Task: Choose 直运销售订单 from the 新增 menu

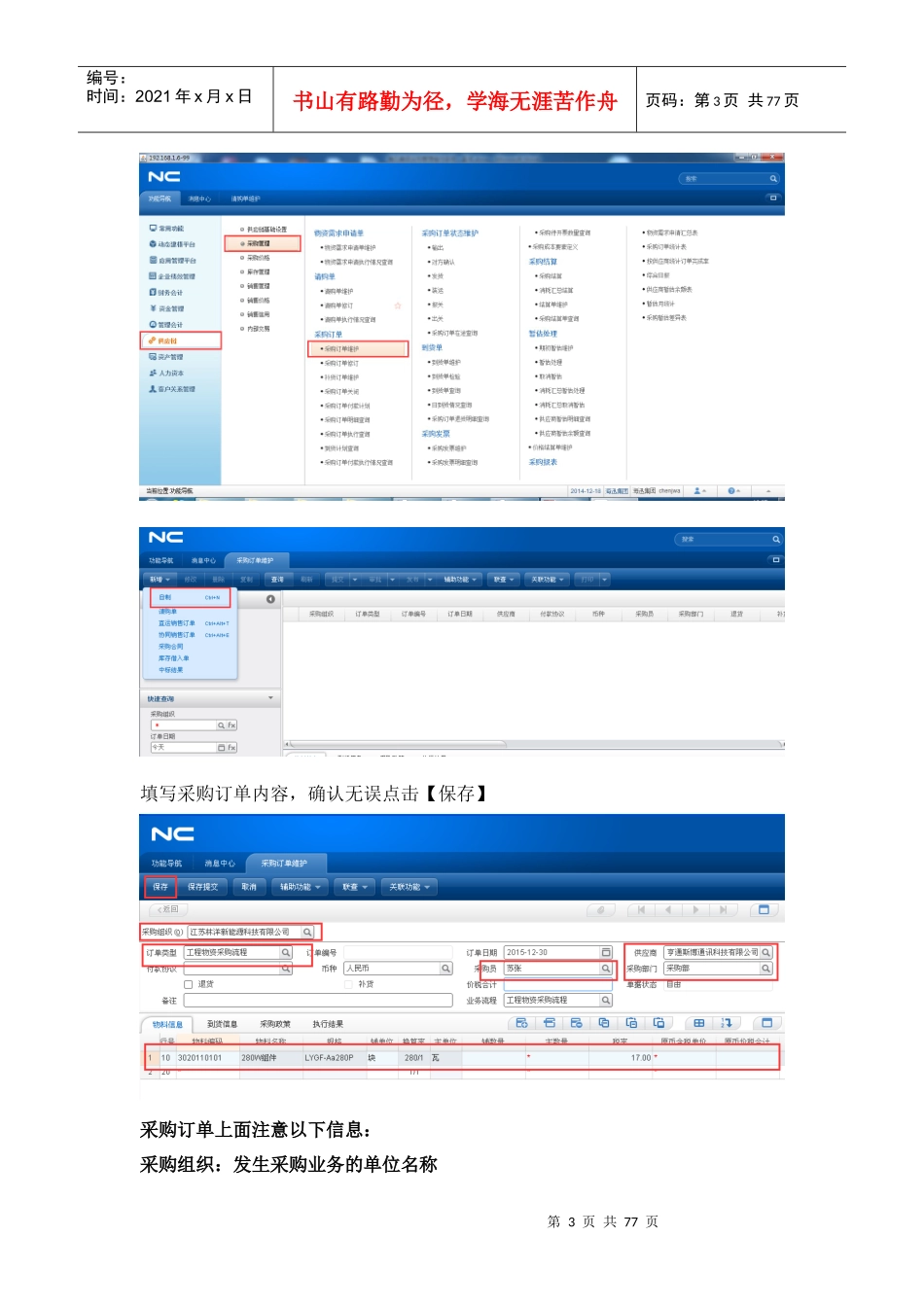Action: (x=177, y=623)
